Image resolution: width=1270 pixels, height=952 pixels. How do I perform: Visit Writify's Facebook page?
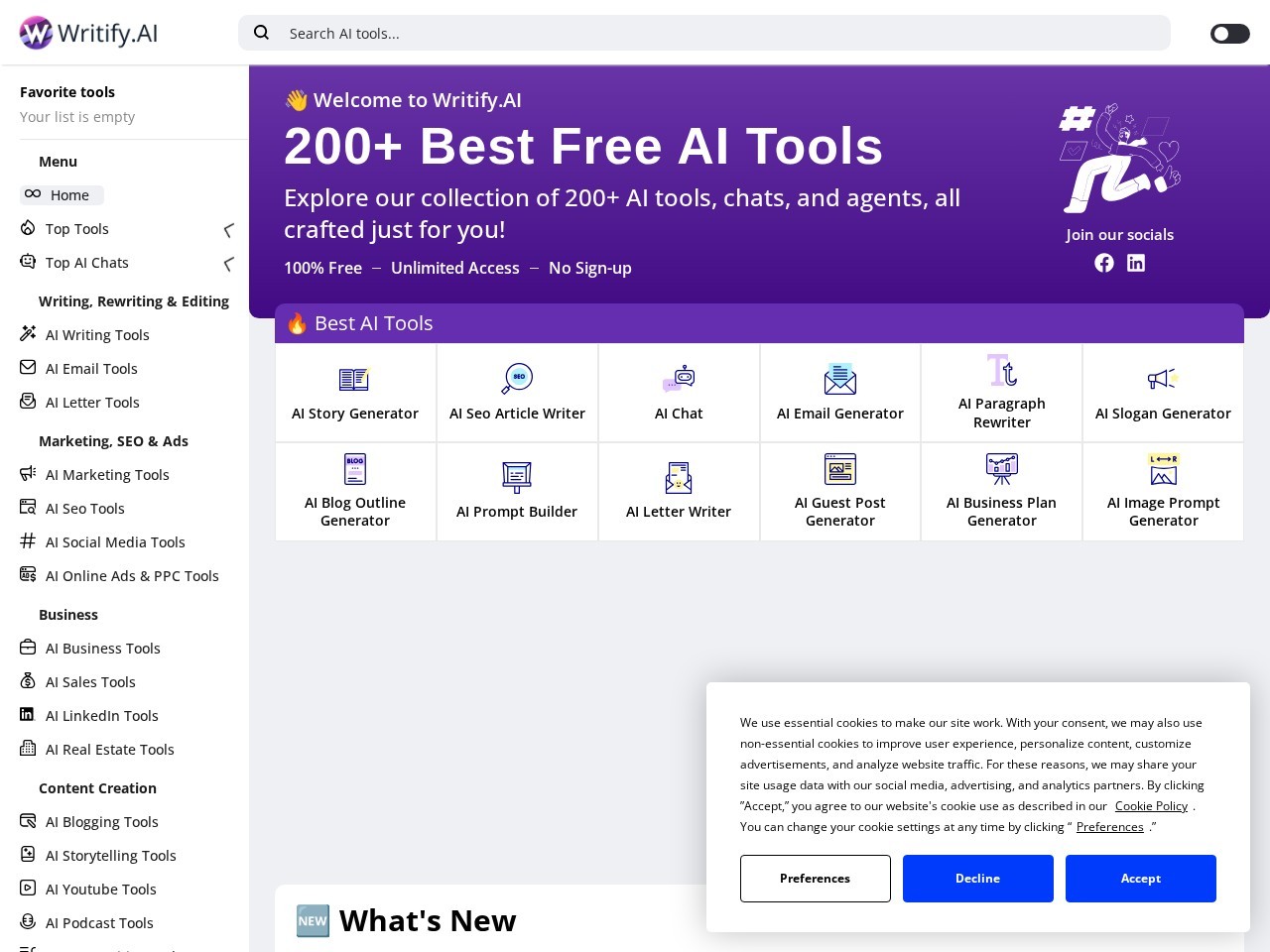point(1104,263)
